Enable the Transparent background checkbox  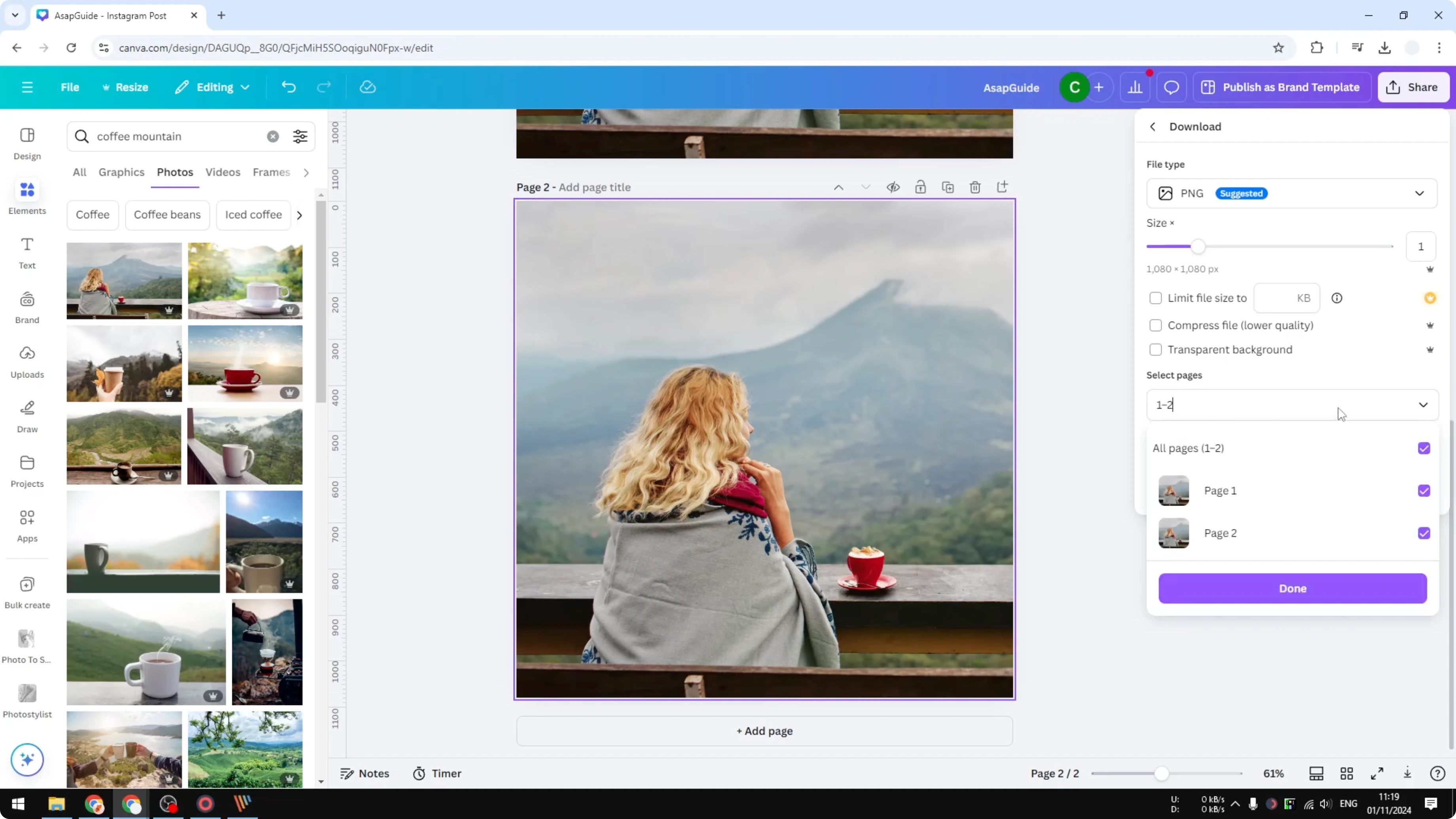[1156, 349]
